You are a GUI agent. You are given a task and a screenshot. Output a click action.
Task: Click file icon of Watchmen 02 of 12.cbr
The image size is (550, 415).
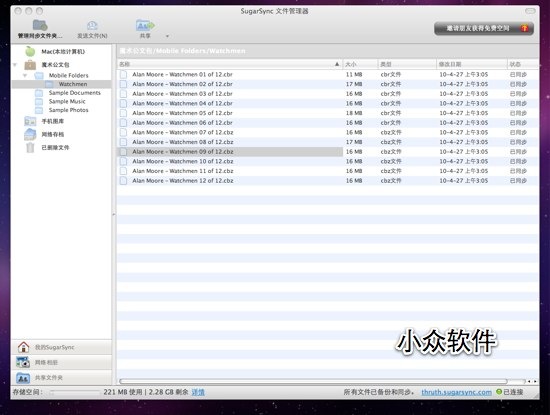pos(123,84)
